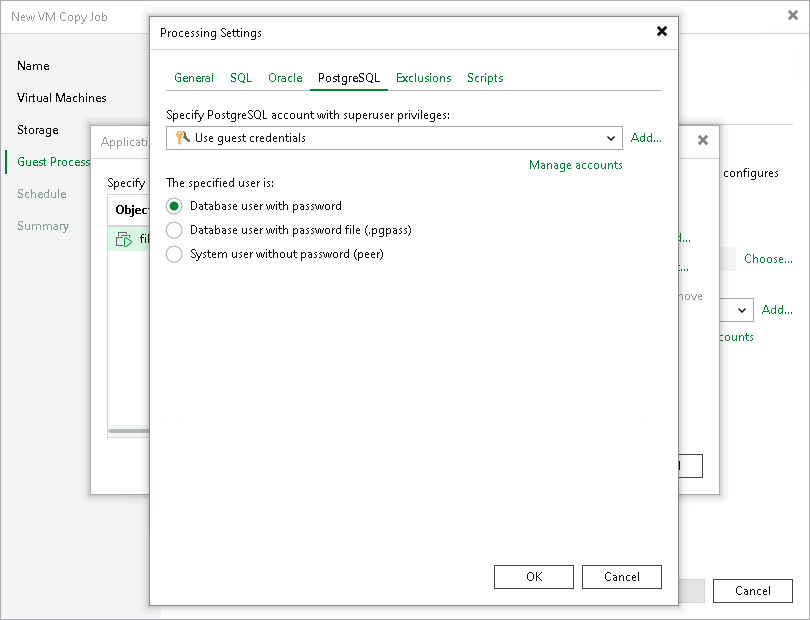Click the key icon in credentials dropdown
Viewport: 810px width, 620px height.
(182, 137)
